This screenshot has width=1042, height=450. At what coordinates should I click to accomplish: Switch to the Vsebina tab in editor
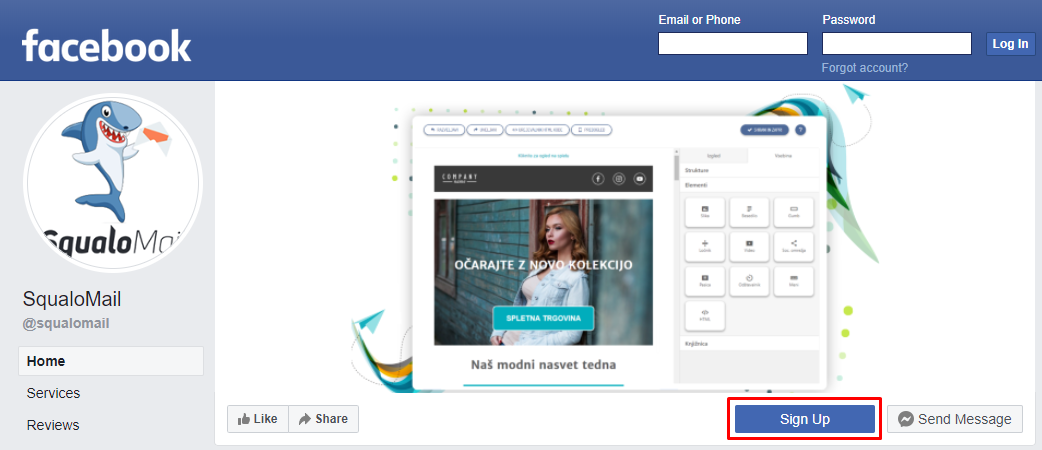coord(783,155)
